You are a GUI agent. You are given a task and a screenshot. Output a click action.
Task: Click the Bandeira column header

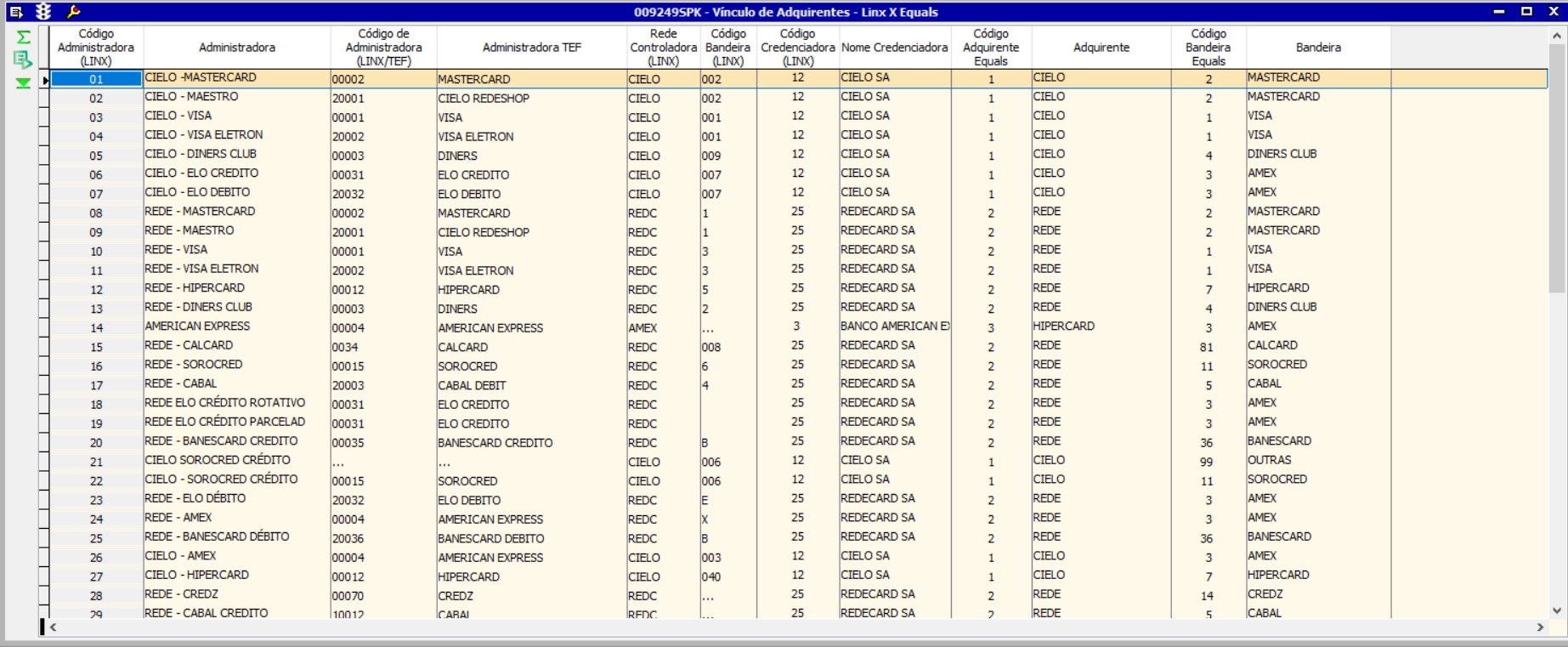pos(1318,48)
